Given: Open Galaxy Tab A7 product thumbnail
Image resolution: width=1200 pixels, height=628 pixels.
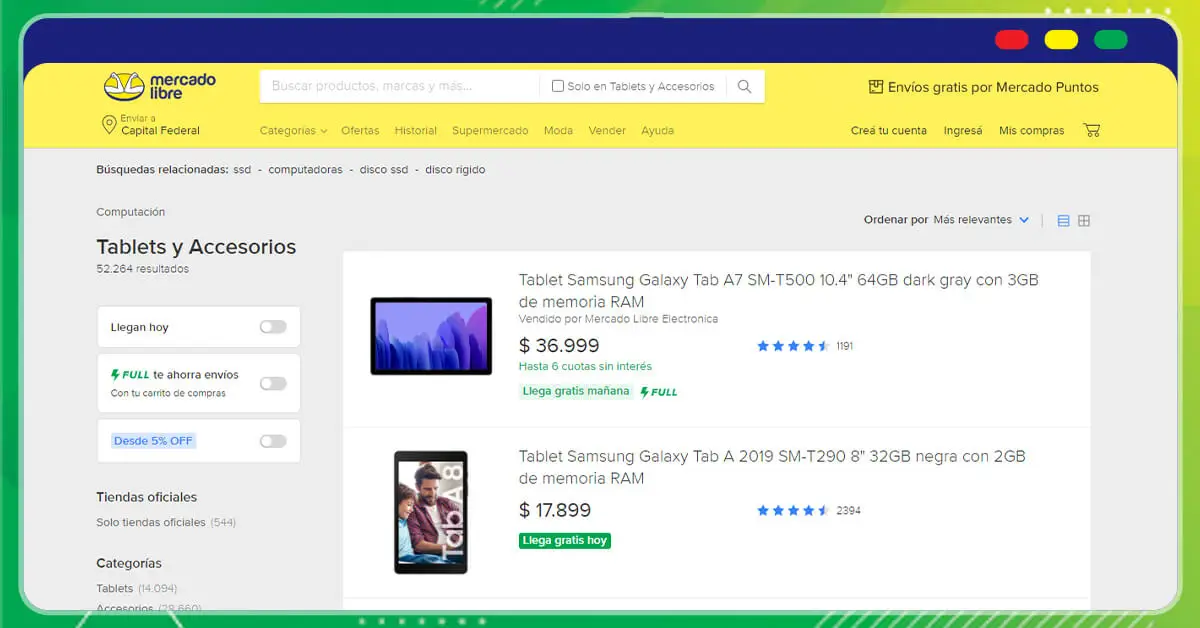Looking at the screenshot, I should [x=431, y=336].
